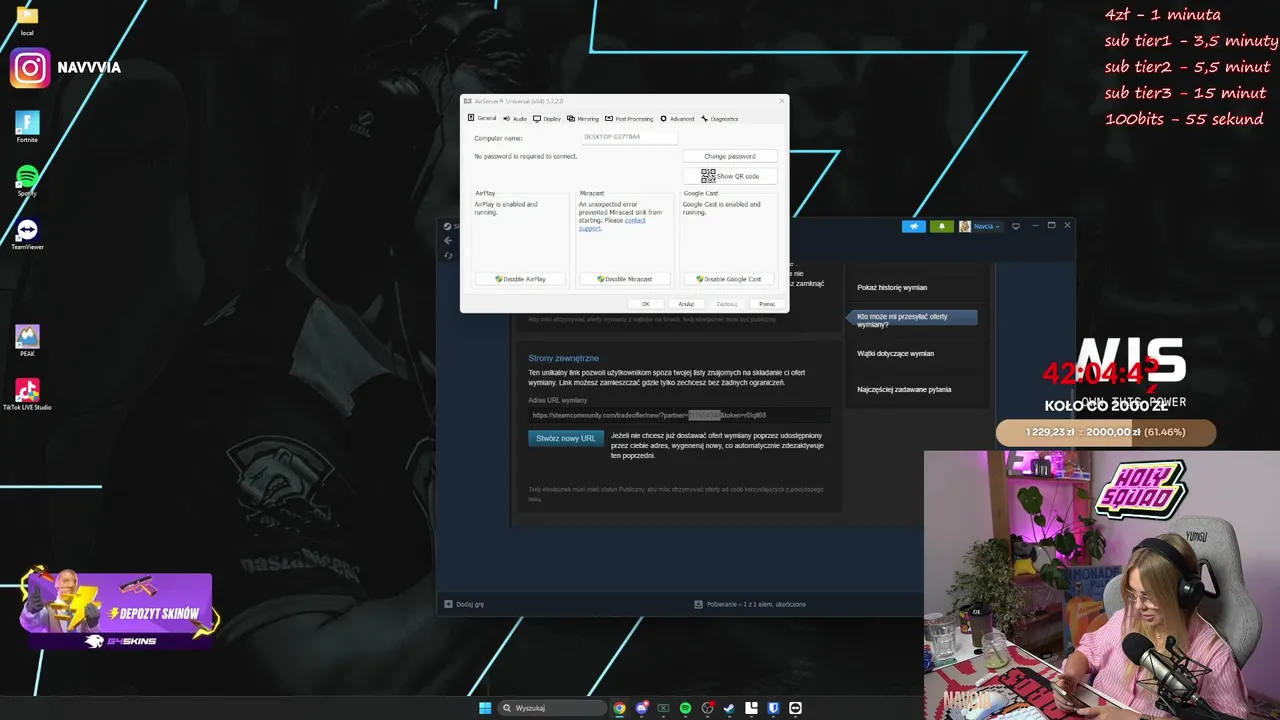
Task: Click Steam's megaphone announcements icon
Action: pyautogui.click(x=914, y=226)
